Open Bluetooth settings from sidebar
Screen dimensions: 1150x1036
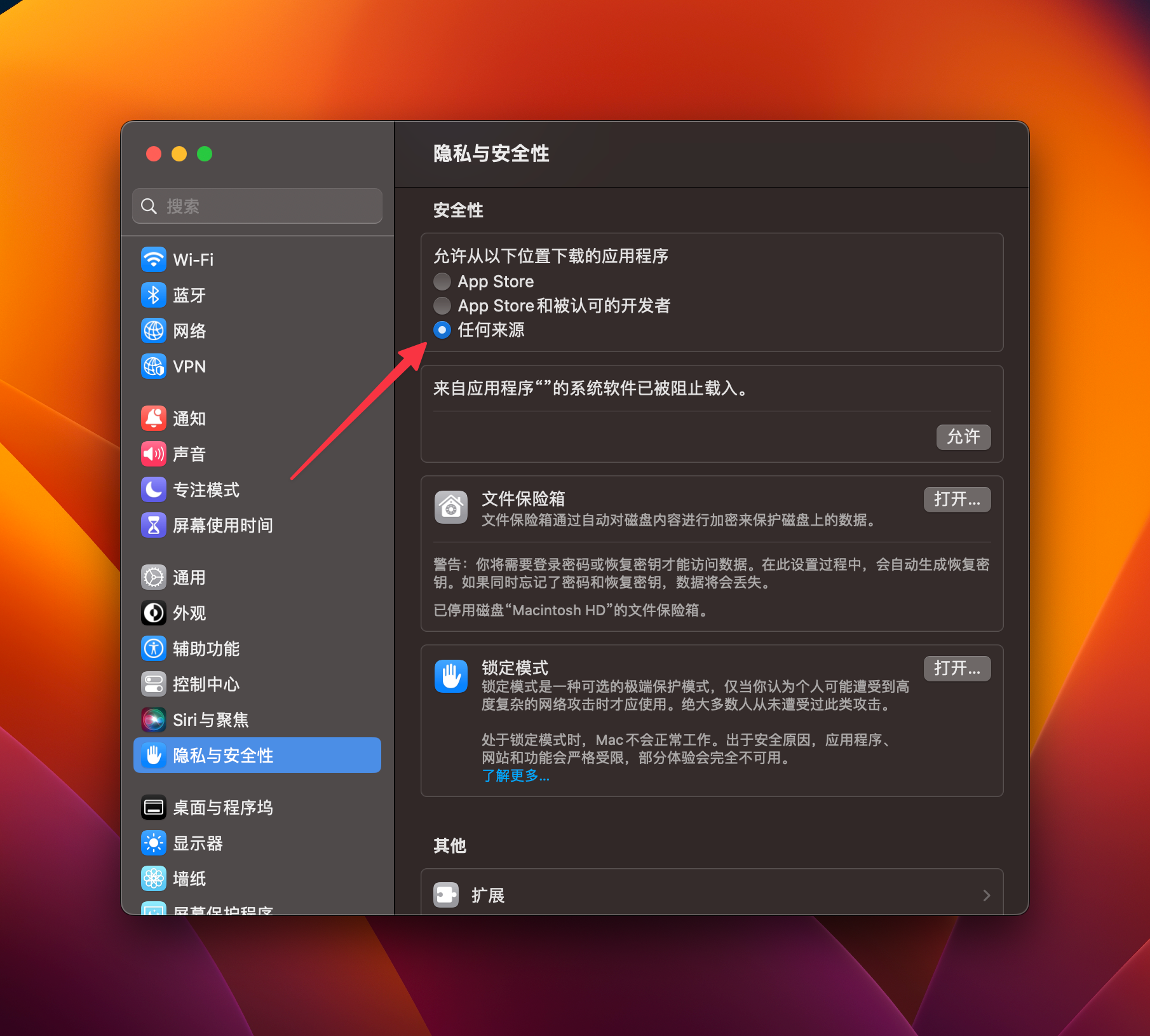(x=154, y=295)
